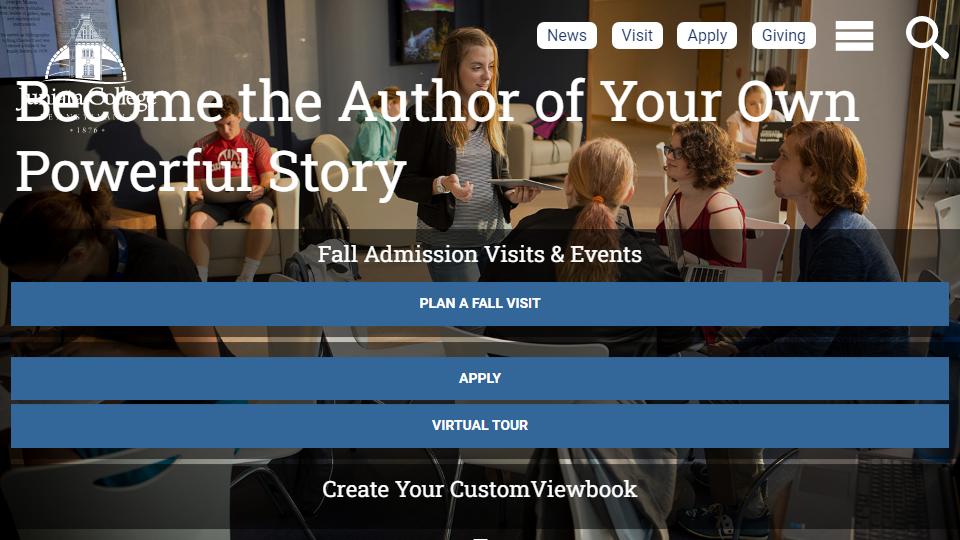Image resolution: width=960 pixels, height=540 pixels.
Task: Open the News page
Action: [567, 36]
